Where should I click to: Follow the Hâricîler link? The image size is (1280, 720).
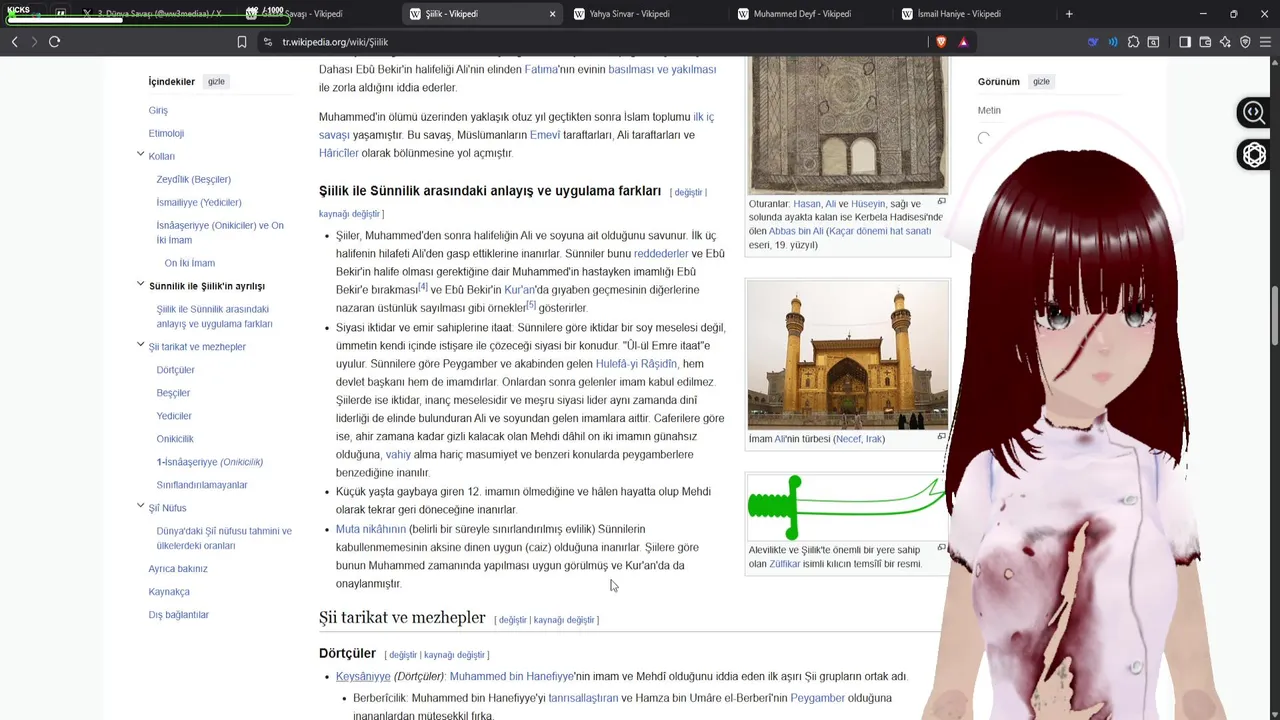[339, 153]
